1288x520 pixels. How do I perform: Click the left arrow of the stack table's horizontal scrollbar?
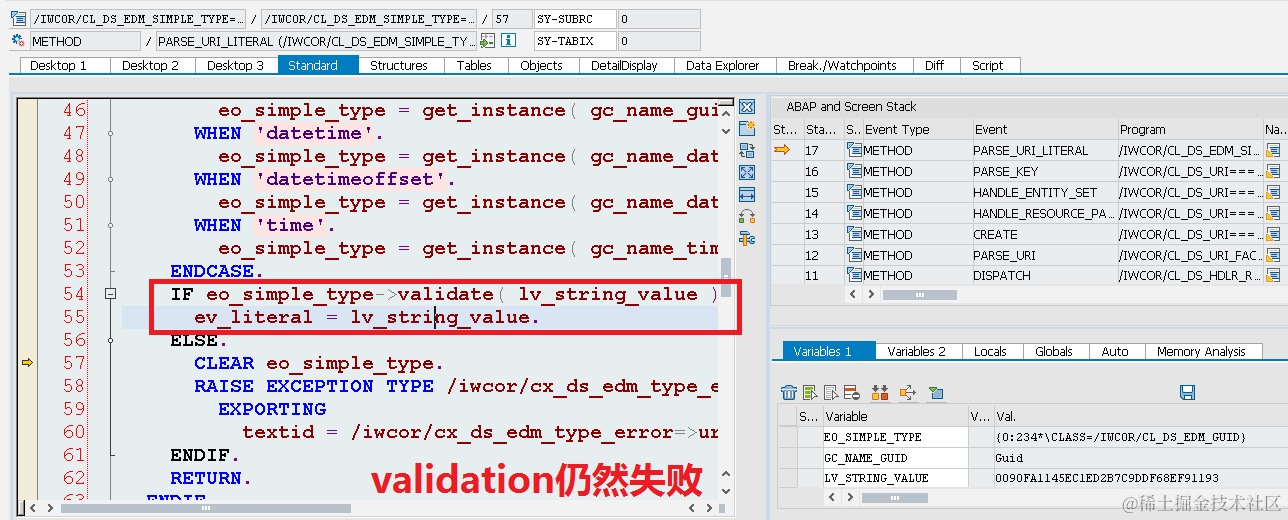853,295
